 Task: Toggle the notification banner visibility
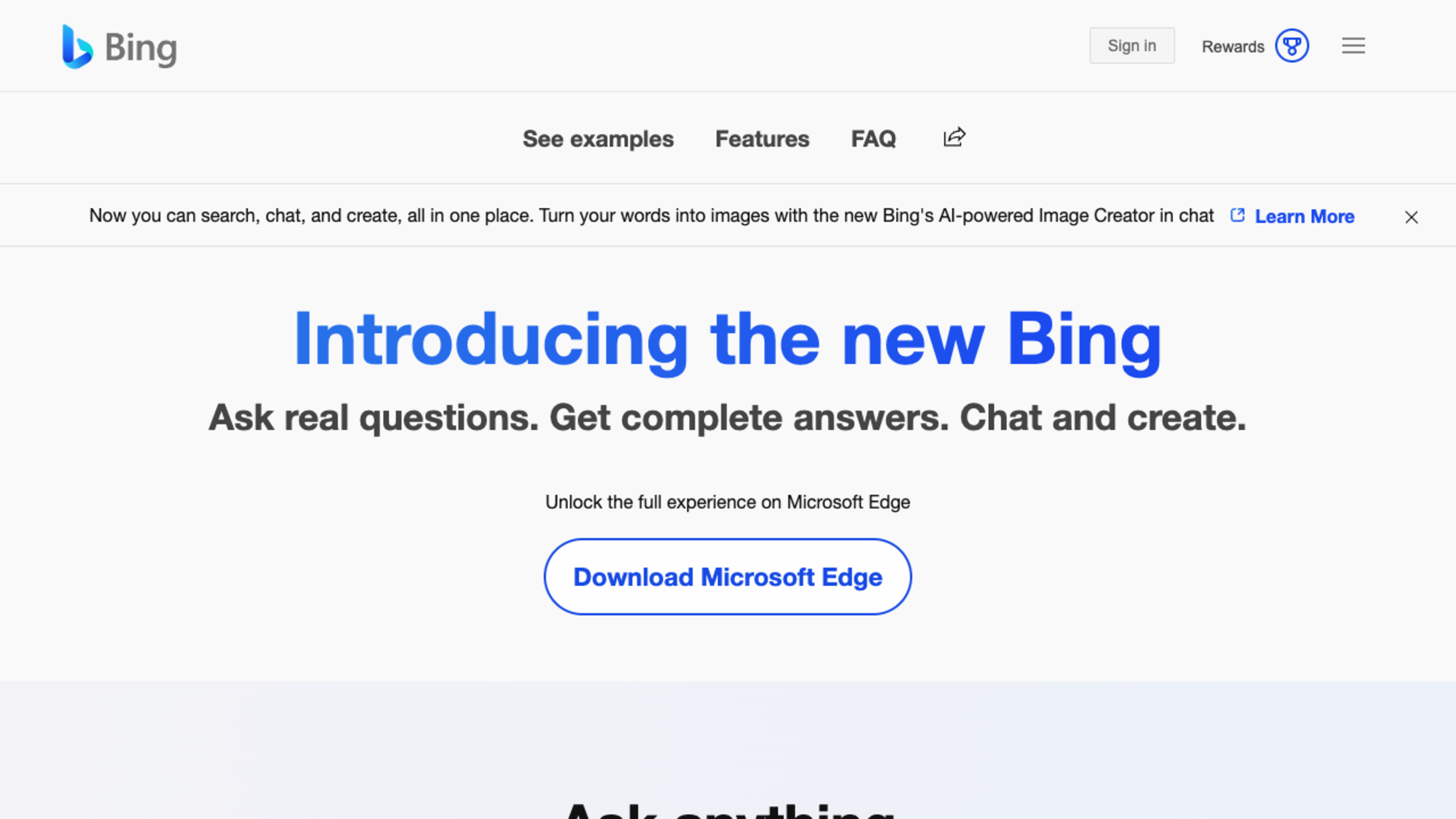tap(1410, 217)
